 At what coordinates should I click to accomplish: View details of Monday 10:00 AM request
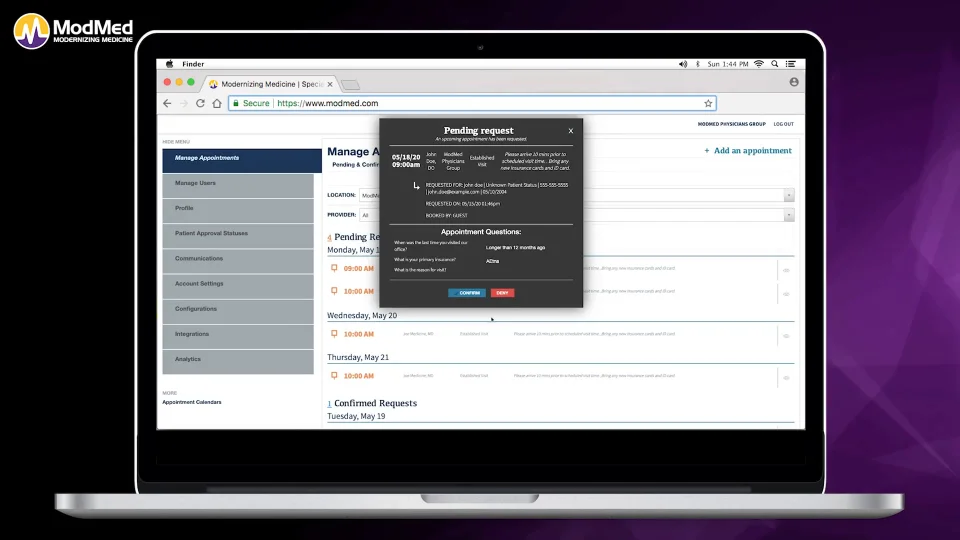point(786,294)
